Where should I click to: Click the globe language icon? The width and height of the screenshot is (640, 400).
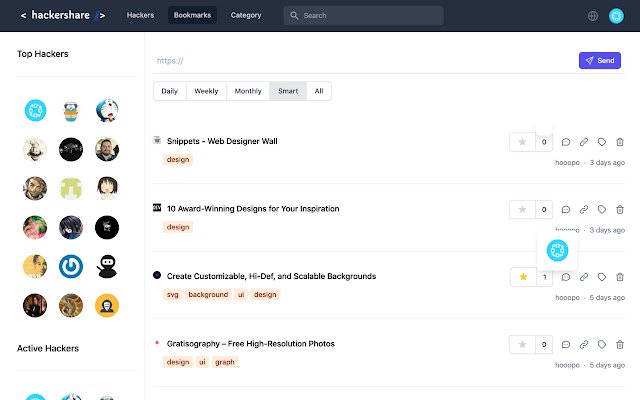tap(593, 16)
